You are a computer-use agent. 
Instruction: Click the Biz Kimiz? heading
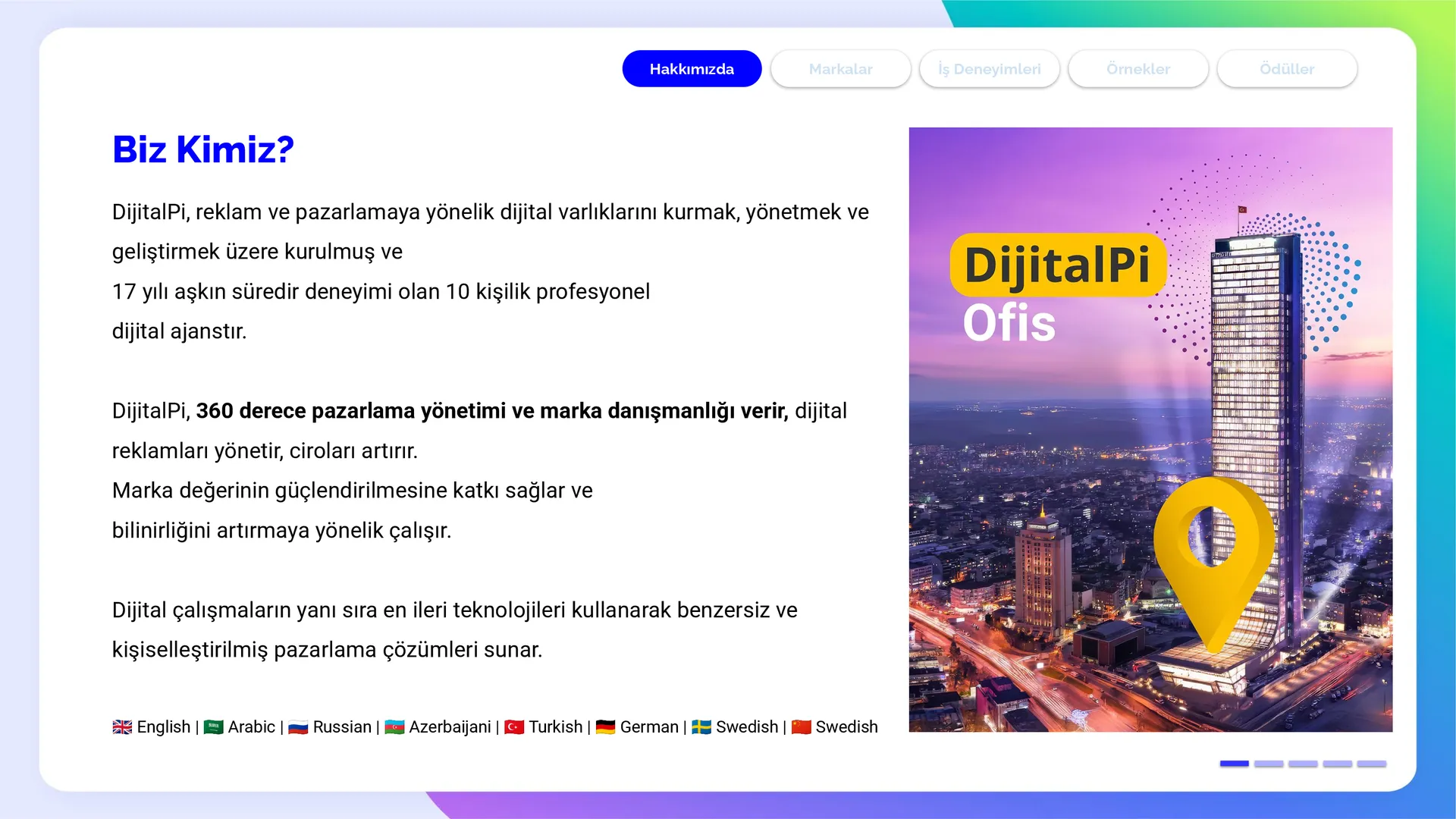pos(203,149)
